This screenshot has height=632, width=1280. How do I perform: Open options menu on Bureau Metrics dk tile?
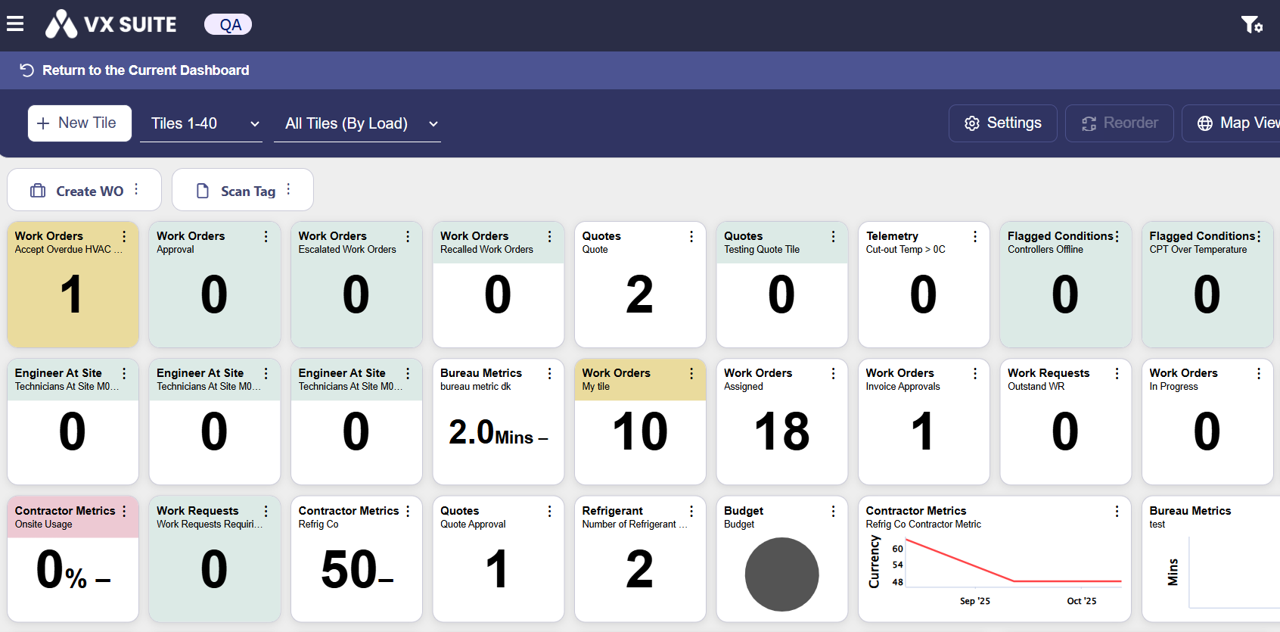550,374
